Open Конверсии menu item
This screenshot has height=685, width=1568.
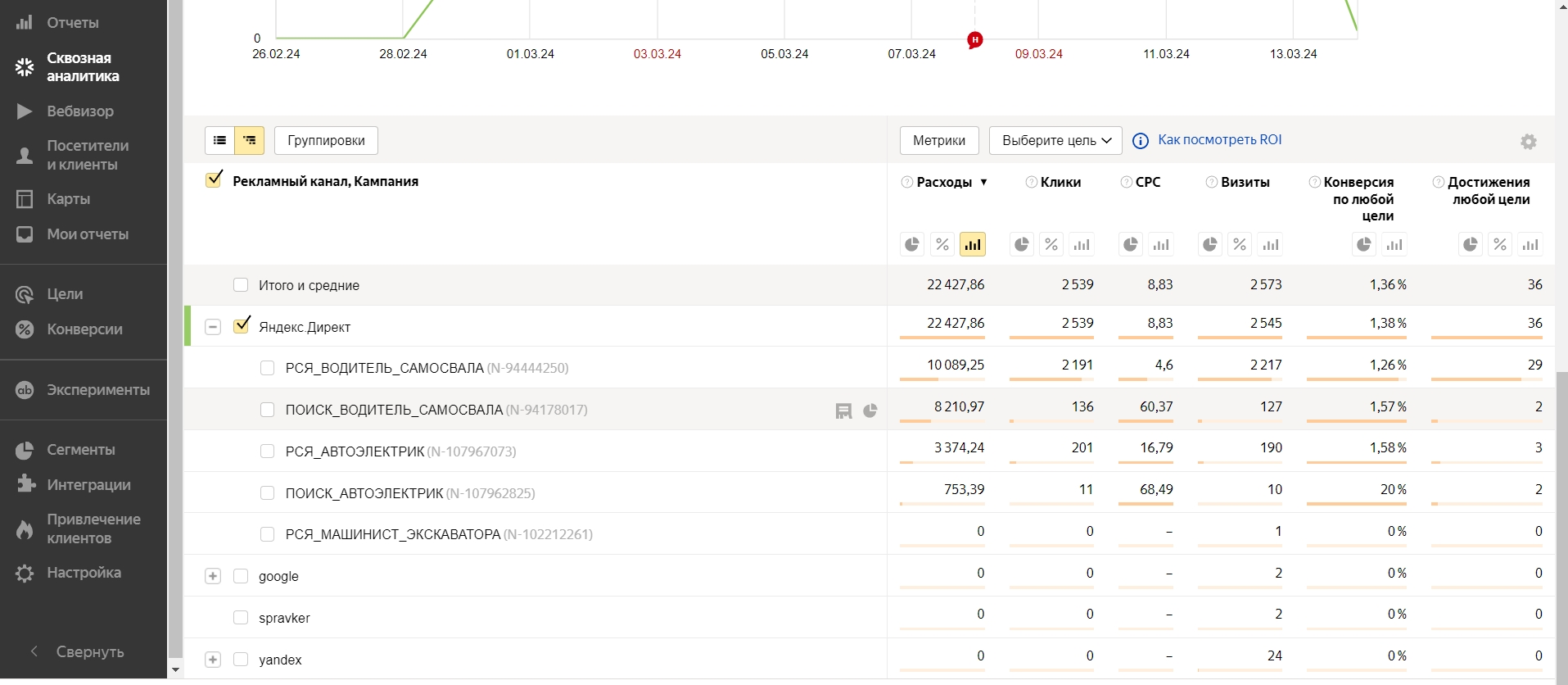click(x=84, y=329)
